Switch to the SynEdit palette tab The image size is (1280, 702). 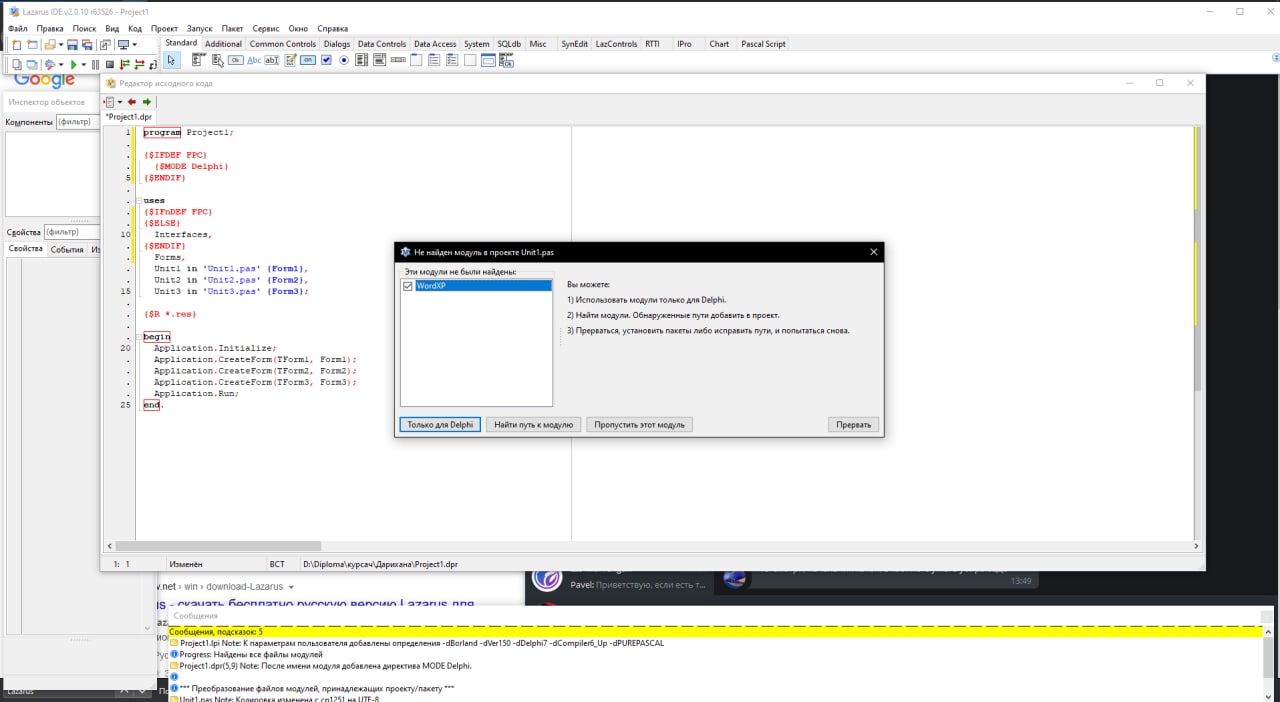575,44
